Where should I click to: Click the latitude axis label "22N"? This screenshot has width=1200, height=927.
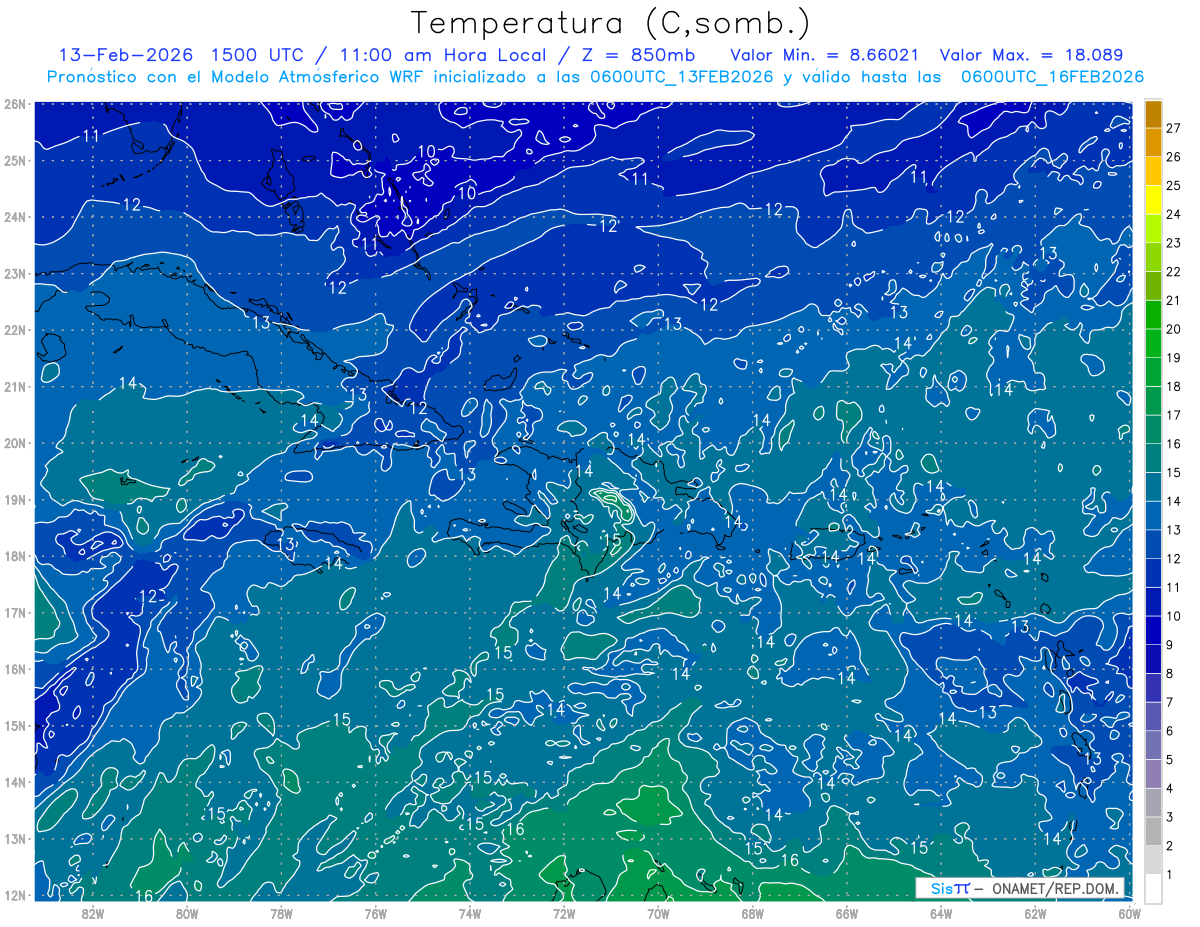coord(14,330)
